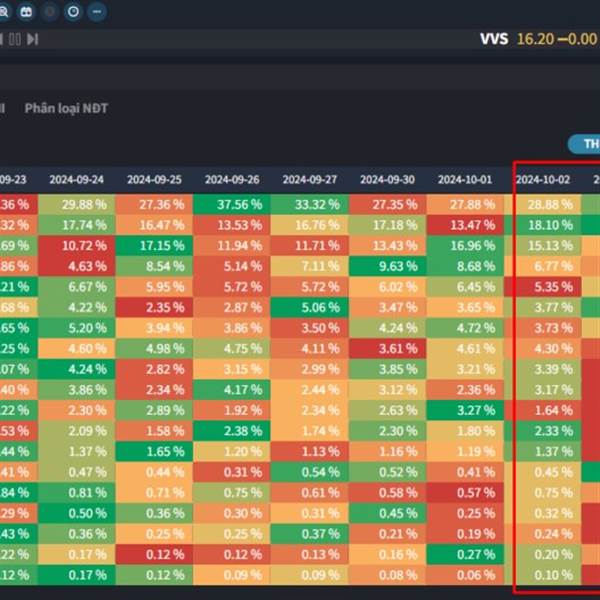Image resolution: width=600 pixels, height=600 pixels.
Task: Click the dimmed circular icon beside Discord
Action: click(50, 12)
